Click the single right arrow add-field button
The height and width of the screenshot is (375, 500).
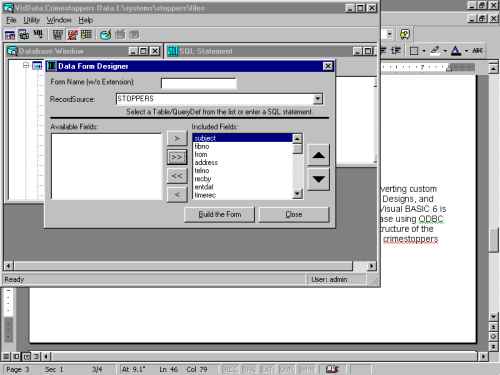[177, 138]
